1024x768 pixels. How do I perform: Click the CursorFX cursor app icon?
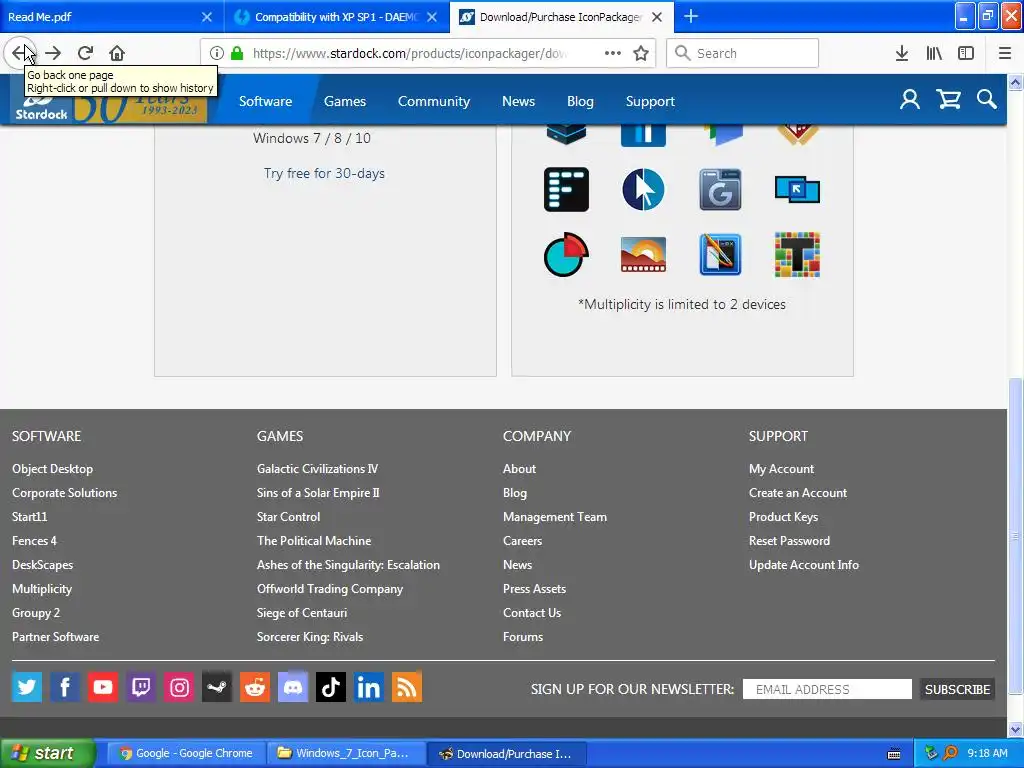coord(643,189)
